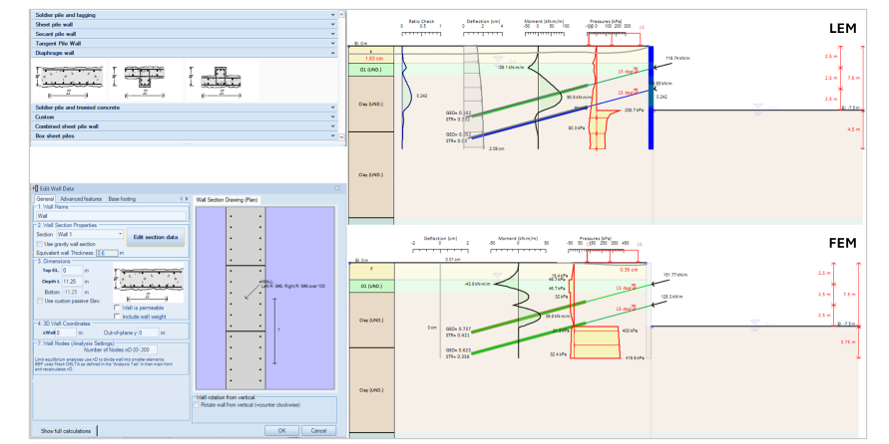Click the Show full calculations button
Screen dimensions: 889x444
click(x=66, y=431)
